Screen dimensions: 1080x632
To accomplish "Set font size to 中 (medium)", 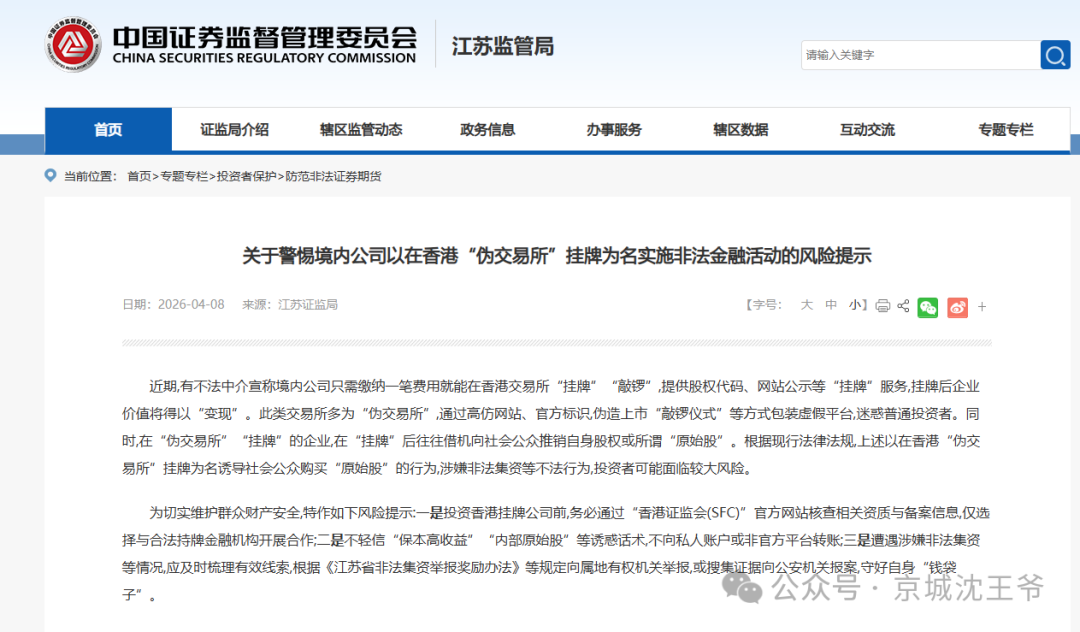I will pos(831,305).
